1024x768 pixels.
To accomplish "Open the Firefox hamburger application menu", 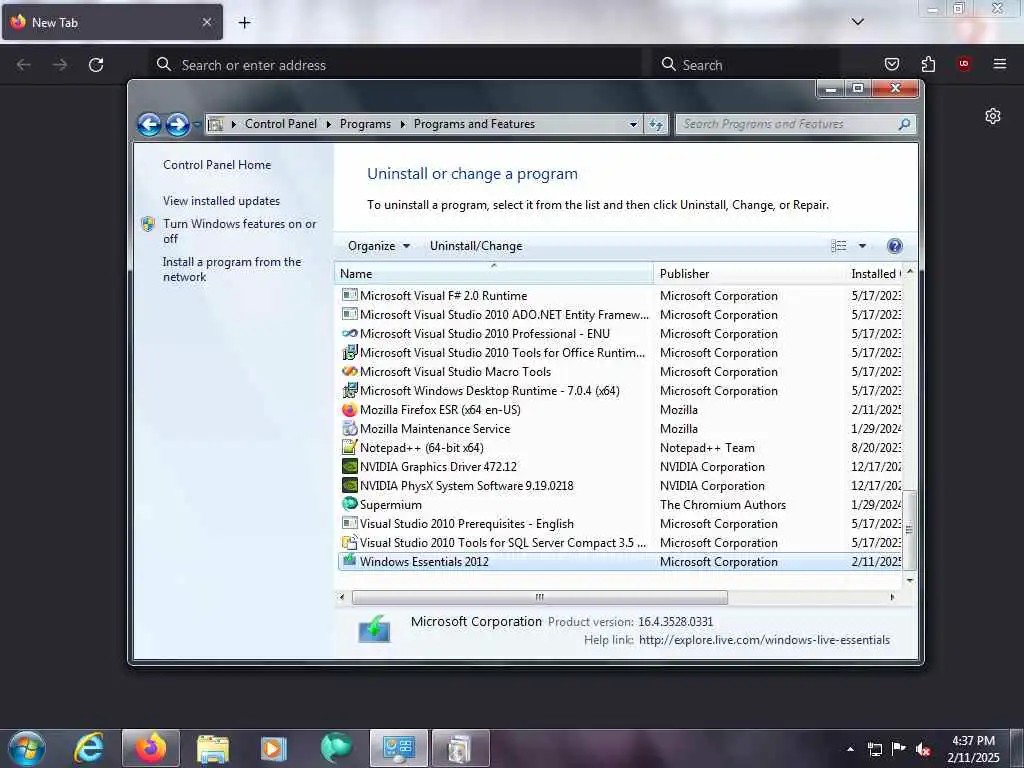I will pyautogui.click(x=999, y=64).
